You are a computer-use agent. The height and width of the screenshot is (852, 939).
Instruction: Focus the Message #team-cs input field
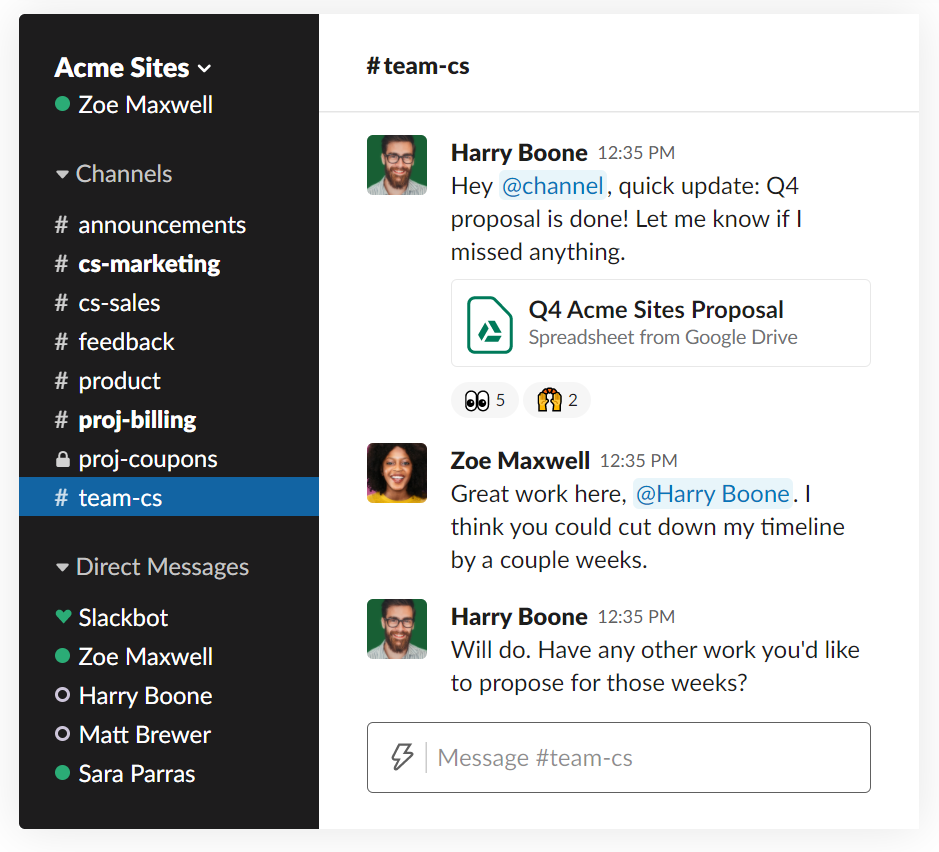pos(619,757)
